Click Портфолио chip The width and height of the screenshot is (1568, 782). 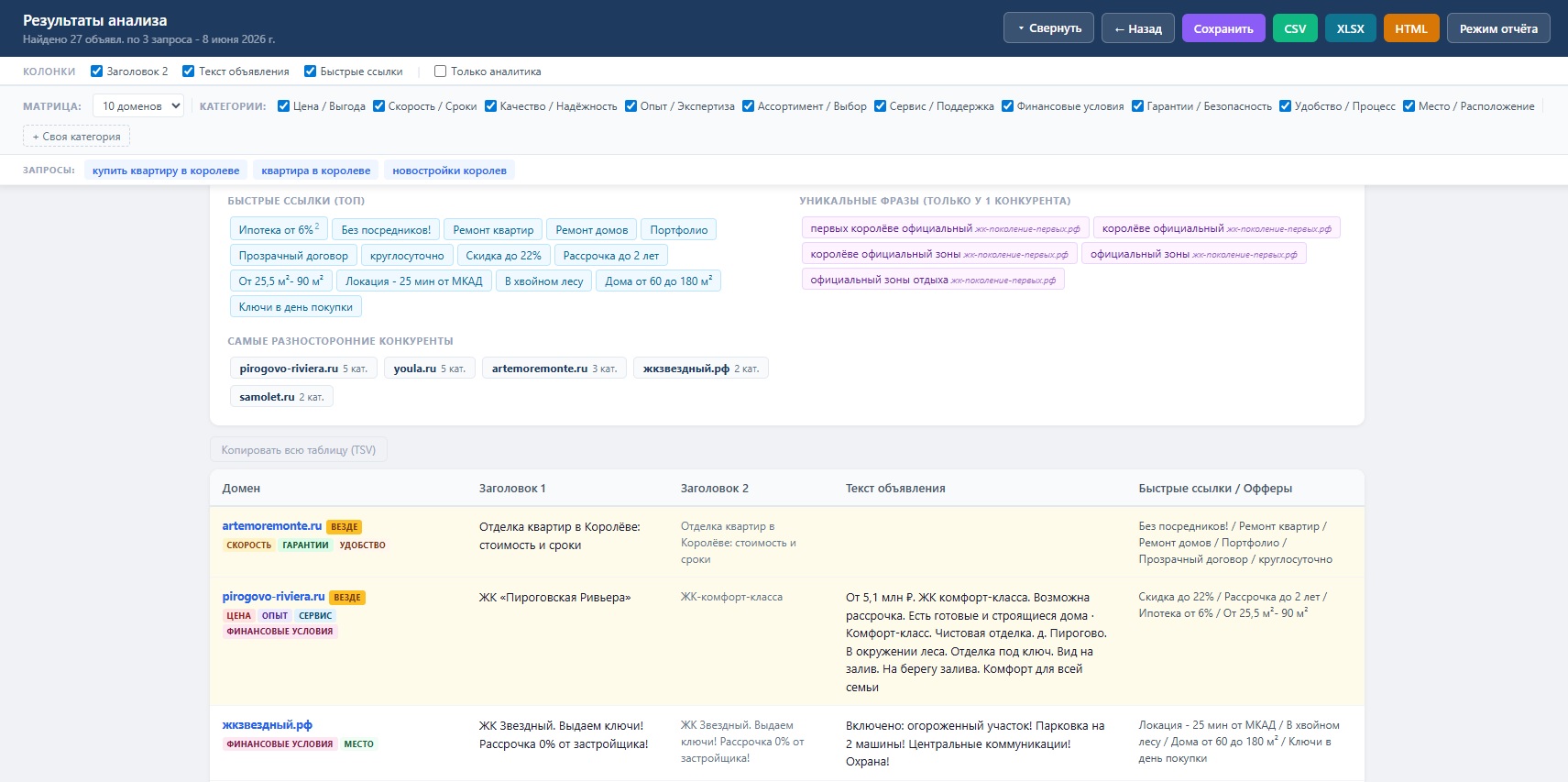click(679, 230)
